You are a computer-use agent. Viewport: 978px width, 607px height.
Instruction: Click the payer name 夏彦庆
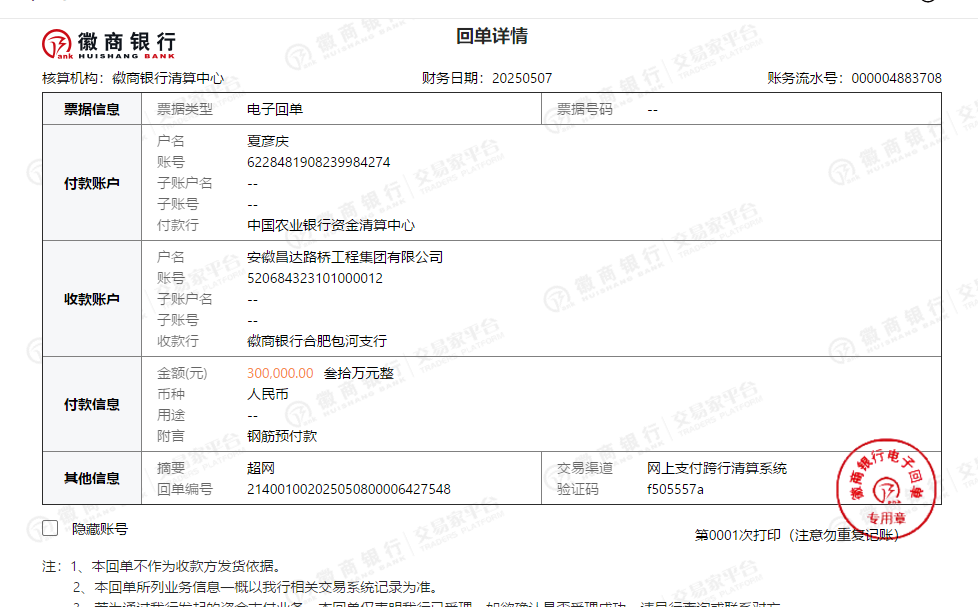click(x=267, y=141)
